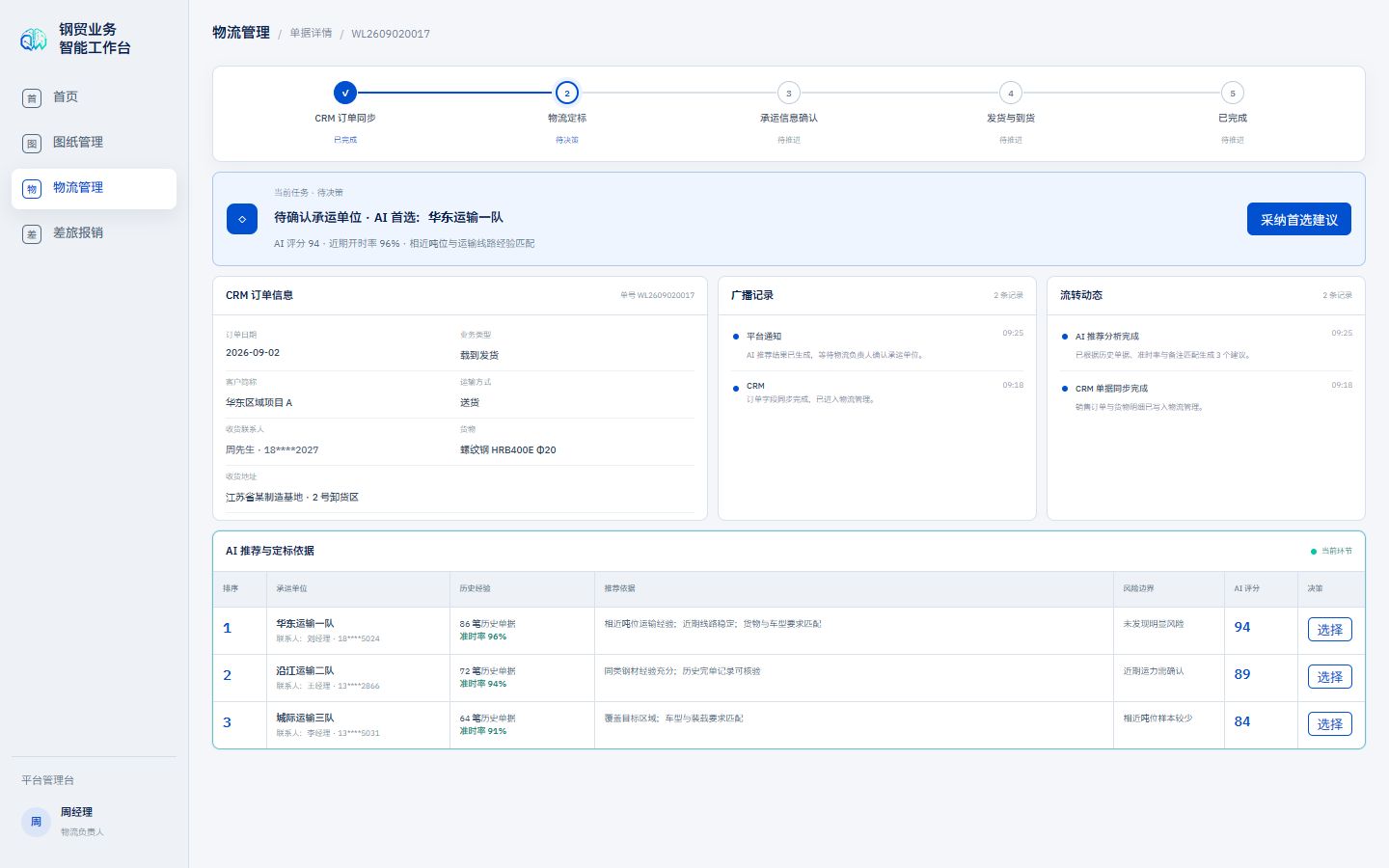Select 物流管理 in the sidebar

[94, 188]
